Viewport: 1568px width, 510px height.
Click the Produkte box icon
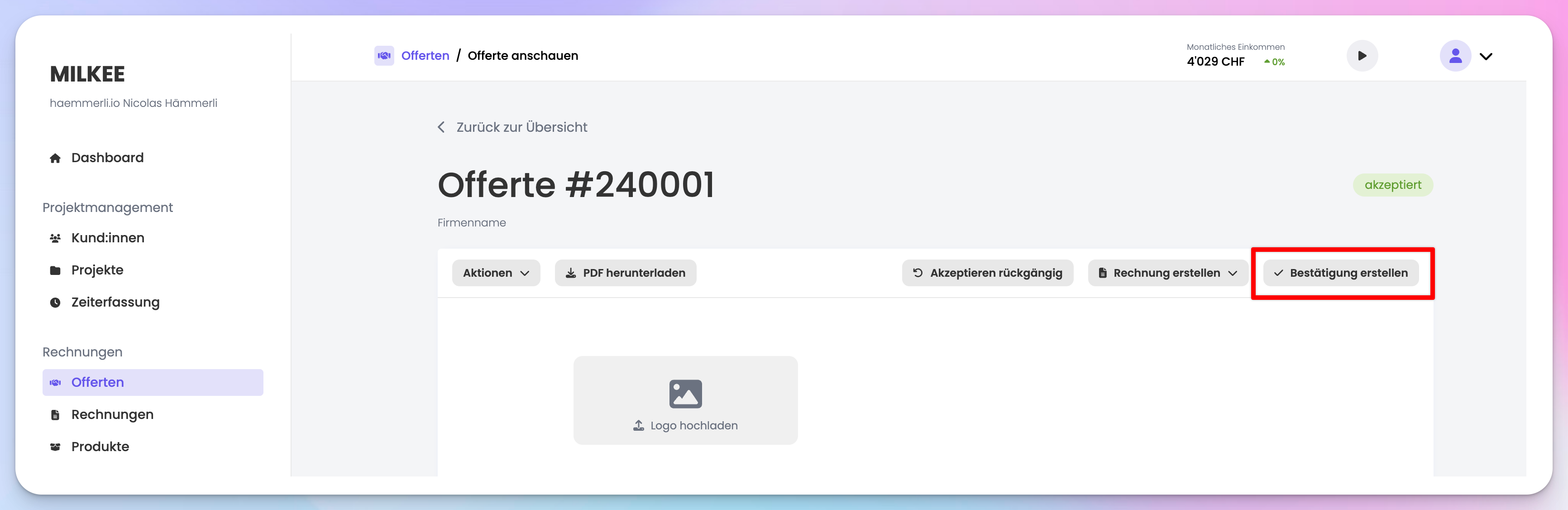pos(55,447)
